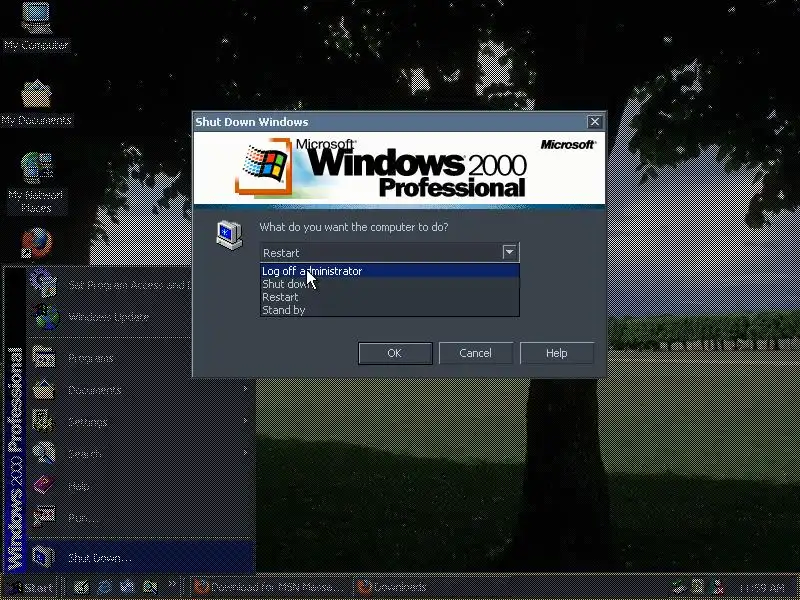Pick Restart in the dropdown list
The width and height of the screenshot is (800, 600).
click(390, 297)
